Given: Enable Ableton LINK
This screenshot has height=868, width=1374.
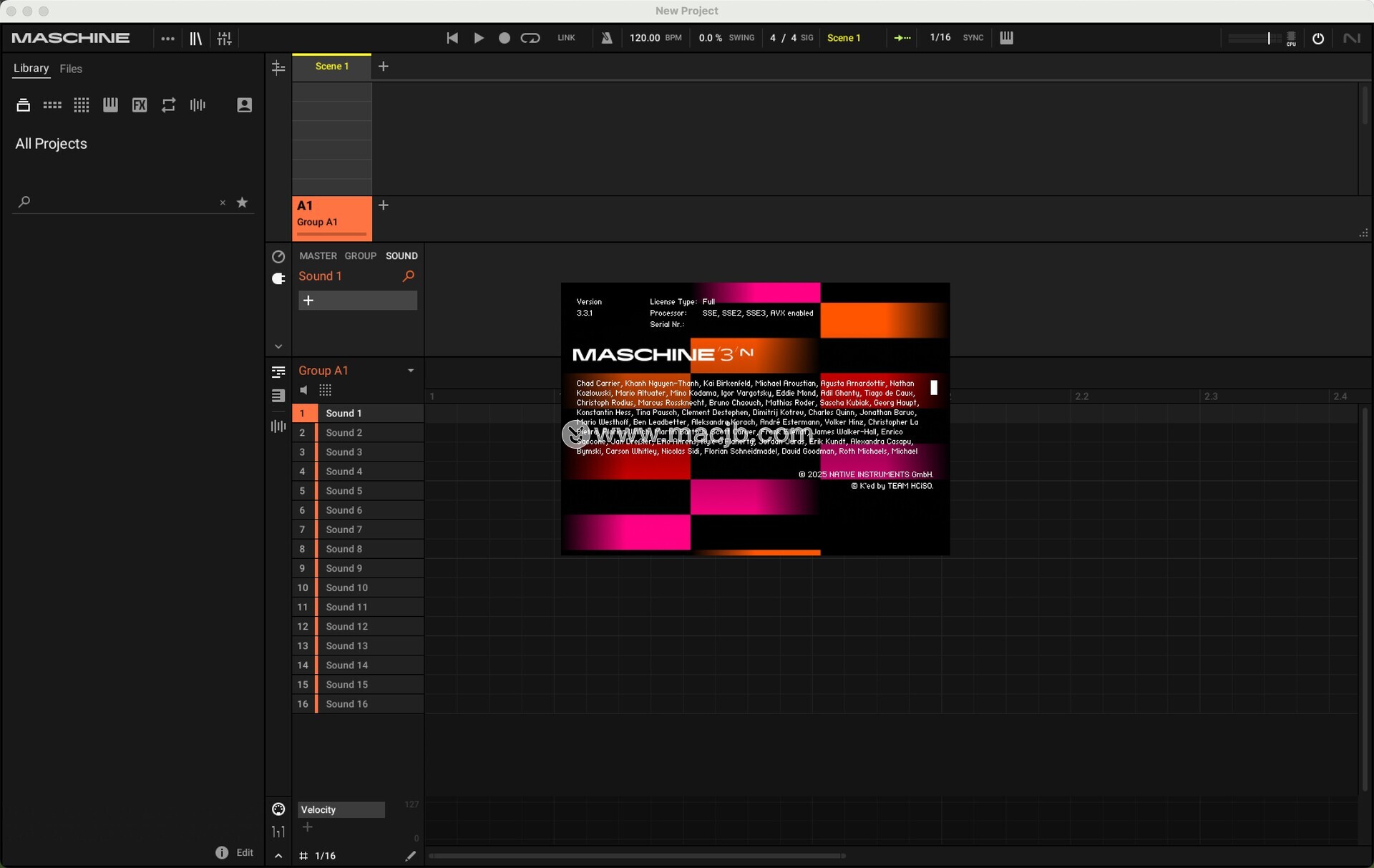Looking at the screenshot, I should click(566, 38).
